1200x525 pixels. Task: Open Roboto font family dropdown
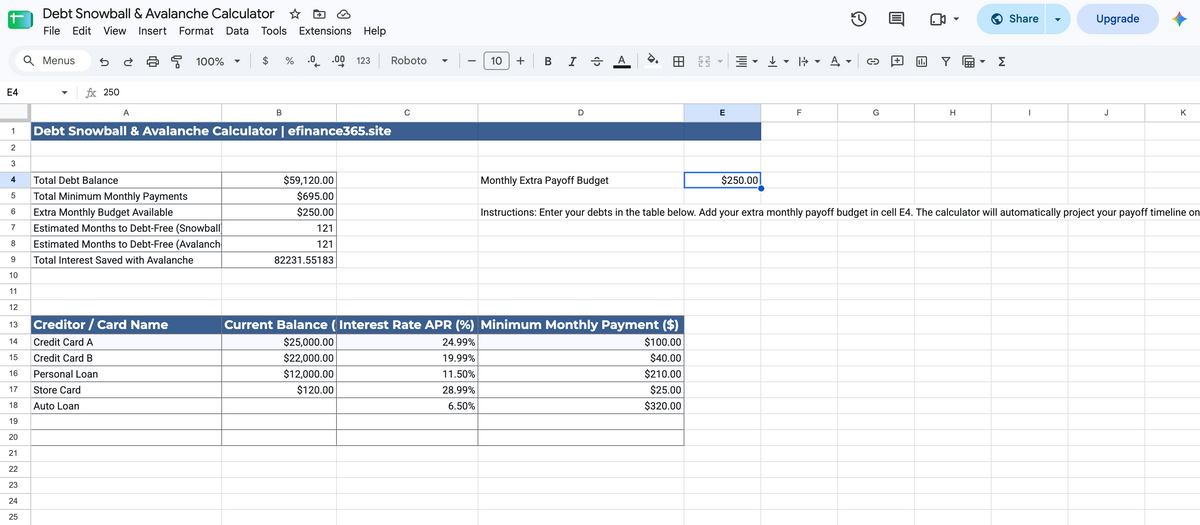418,61
